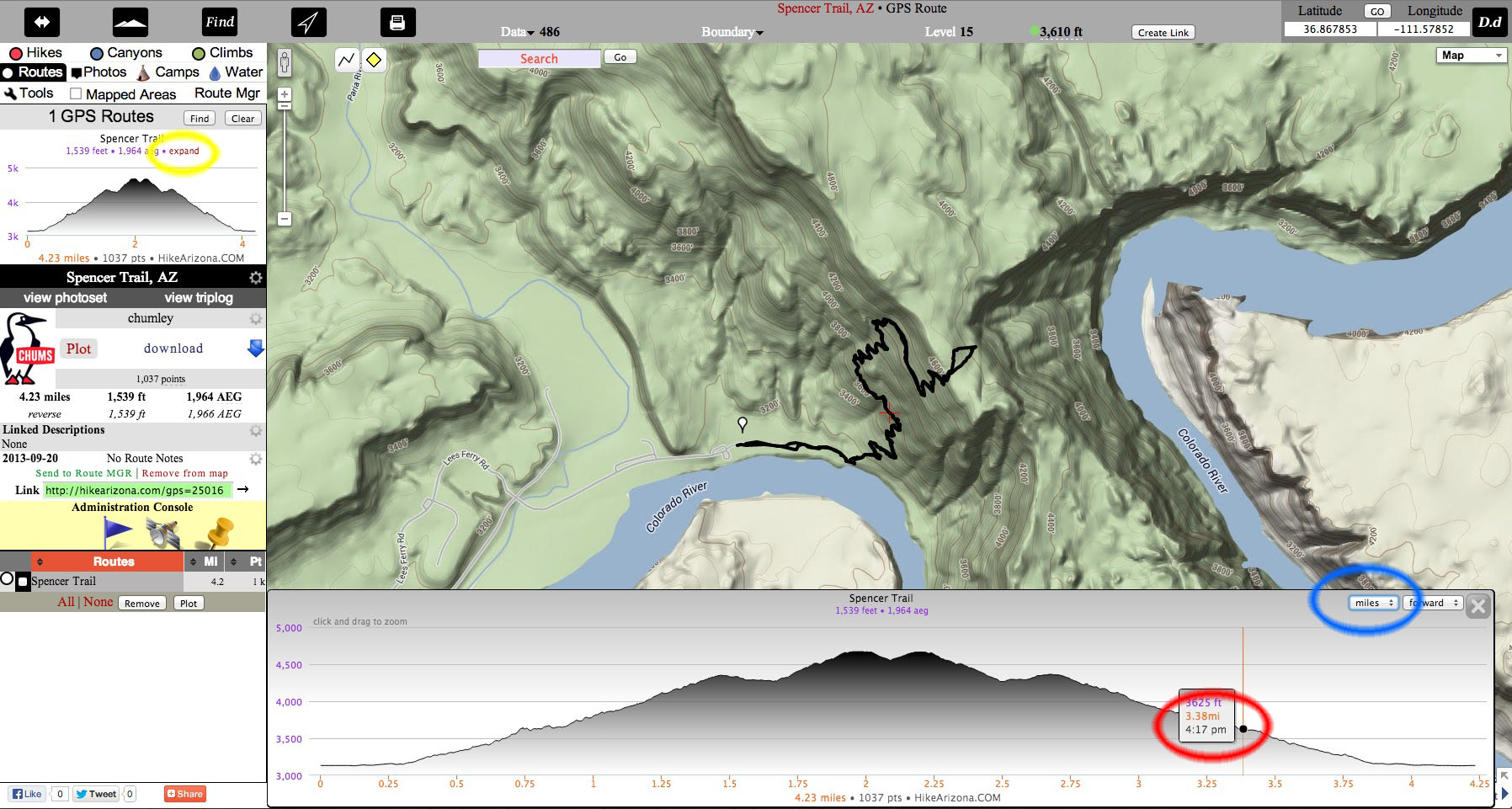
Task: Open the gear settings beside Spencer Trail, AZ
Action: (x=256, y=278)
